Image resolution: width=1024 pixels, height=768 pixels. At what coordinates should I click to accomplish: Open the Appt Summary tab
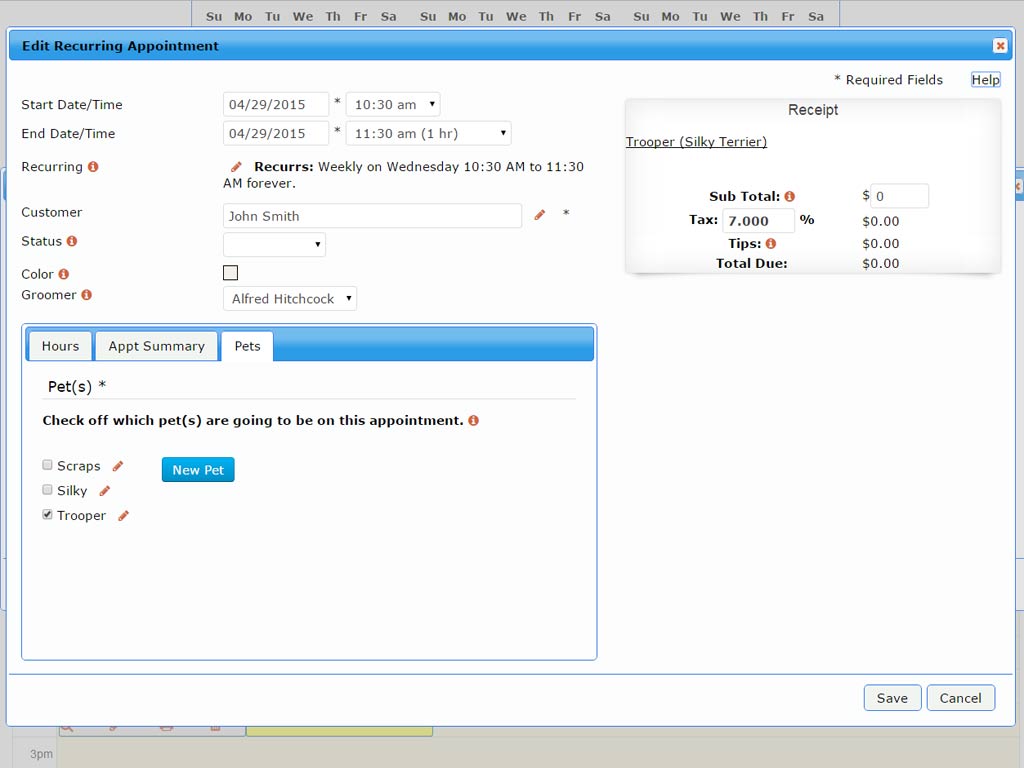tap(156, 346)
